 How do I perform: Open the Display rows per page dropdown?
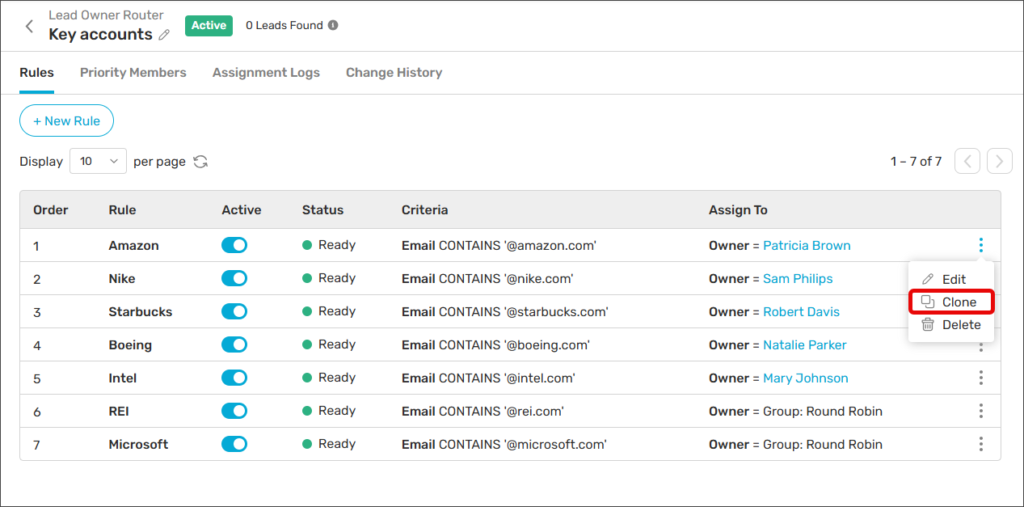98,161
